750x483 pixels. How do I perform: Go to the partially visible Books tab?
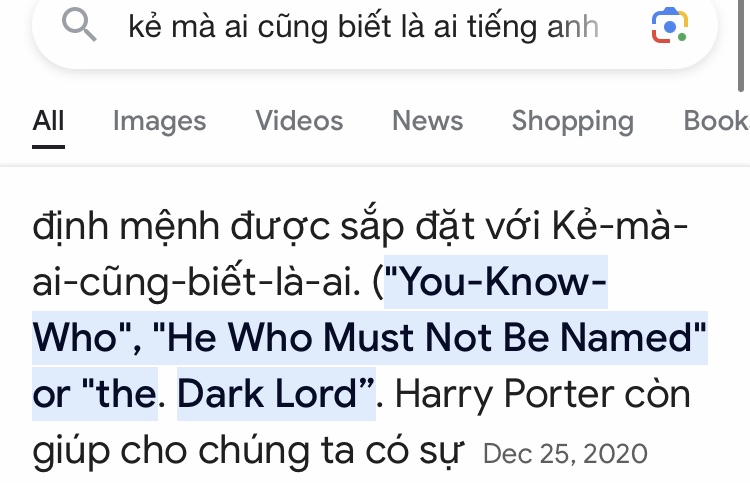[717, 121]
